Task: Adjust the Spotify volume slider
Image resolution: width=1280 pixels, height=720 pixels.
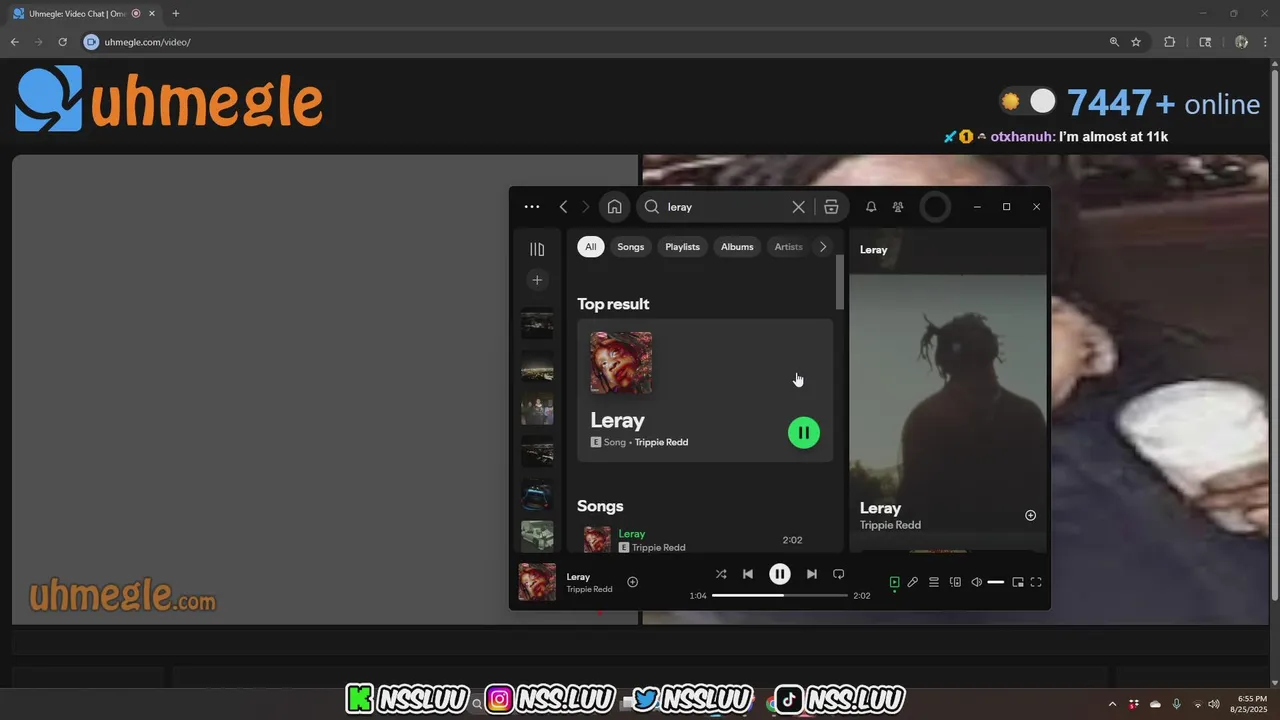Action: click(x=995, y=582)
